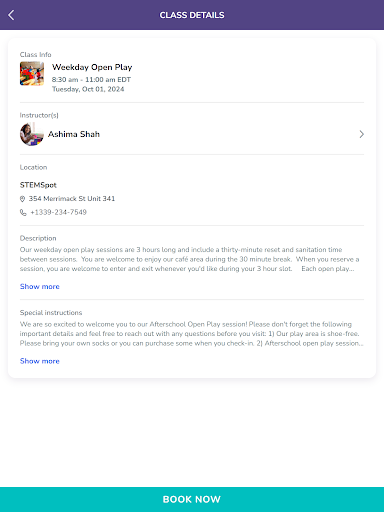
Task: Select the instructor name Ashima Shah
Action: [x=74, y=134]
